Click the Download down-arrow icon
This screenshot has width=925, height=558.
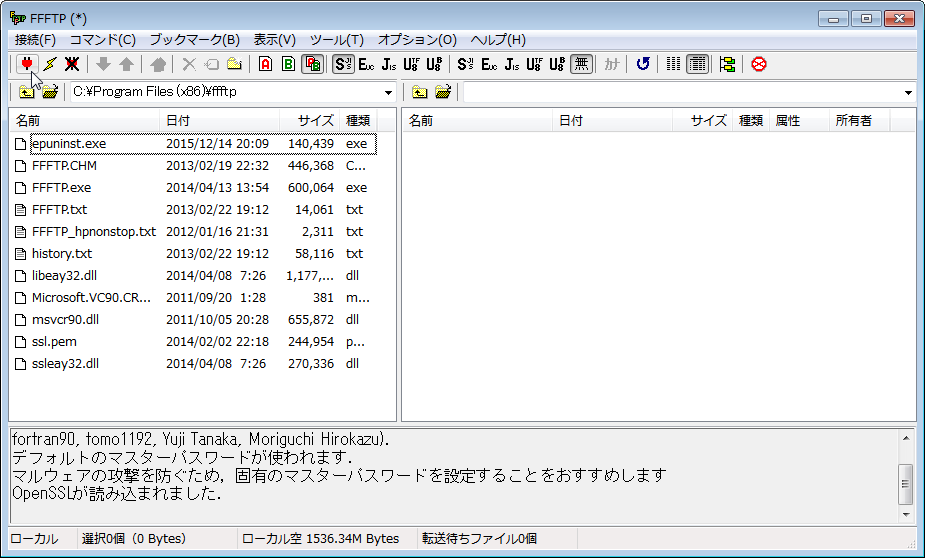[103, 64]
